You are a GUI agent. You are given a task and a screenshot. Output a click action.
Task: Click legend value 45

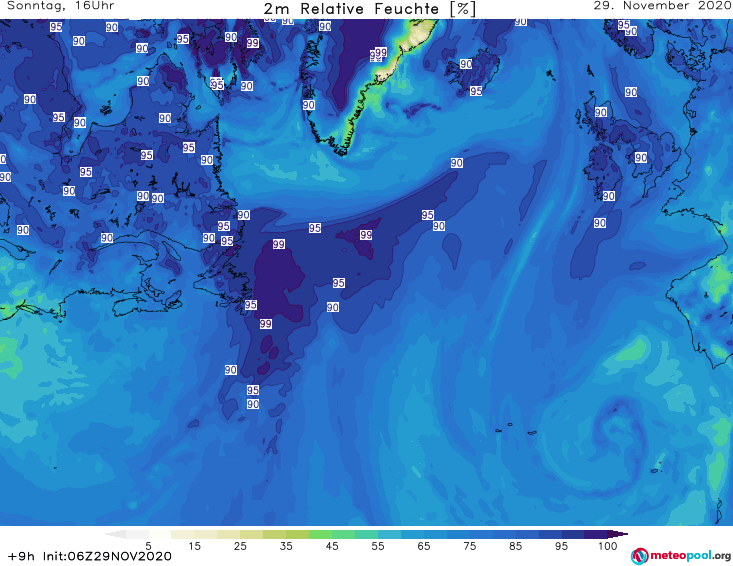click(331, 546)
